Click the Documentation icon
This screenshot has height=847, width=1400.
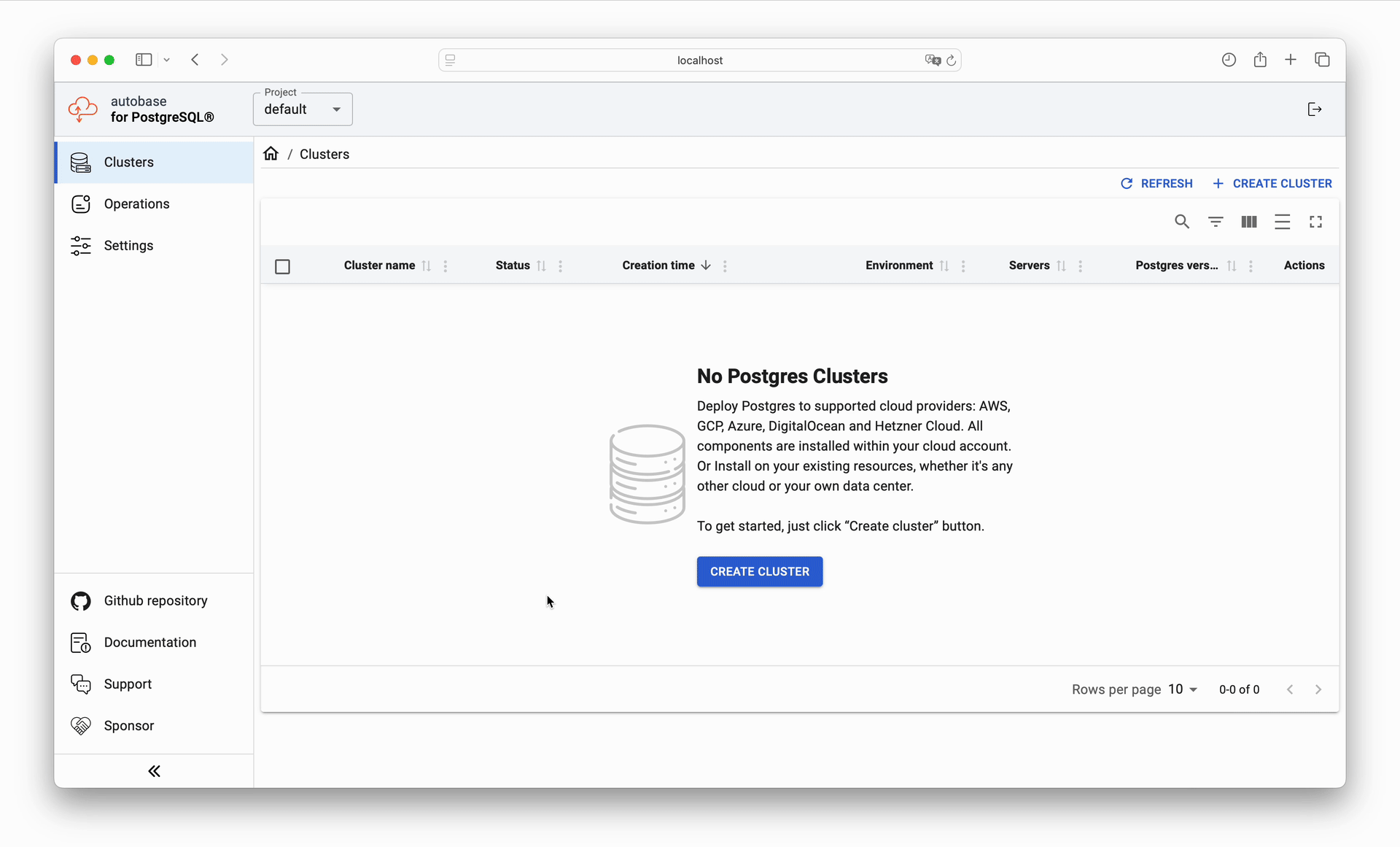[x=80, y=641]
